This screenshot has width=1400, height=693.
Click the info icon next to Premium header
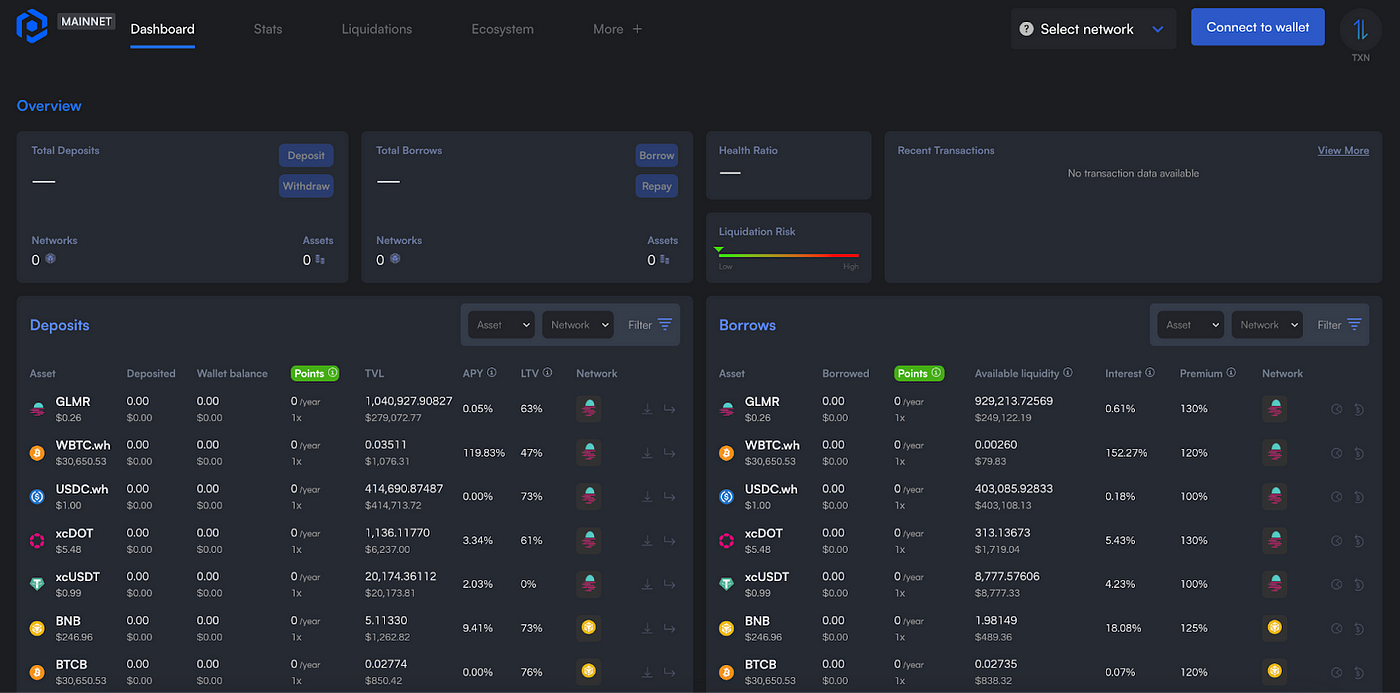1231,373
